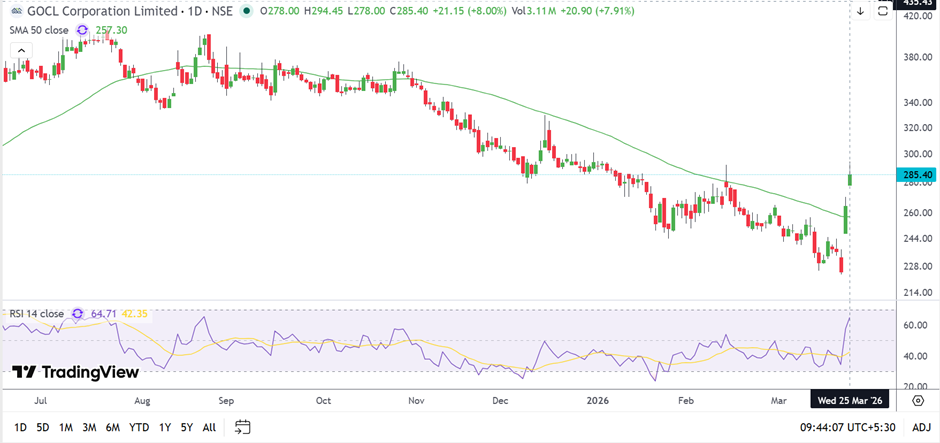The height and width of the screenshot is (443, 940).
Task: Select the 1D time range
Action: click(x=20, y=427)
